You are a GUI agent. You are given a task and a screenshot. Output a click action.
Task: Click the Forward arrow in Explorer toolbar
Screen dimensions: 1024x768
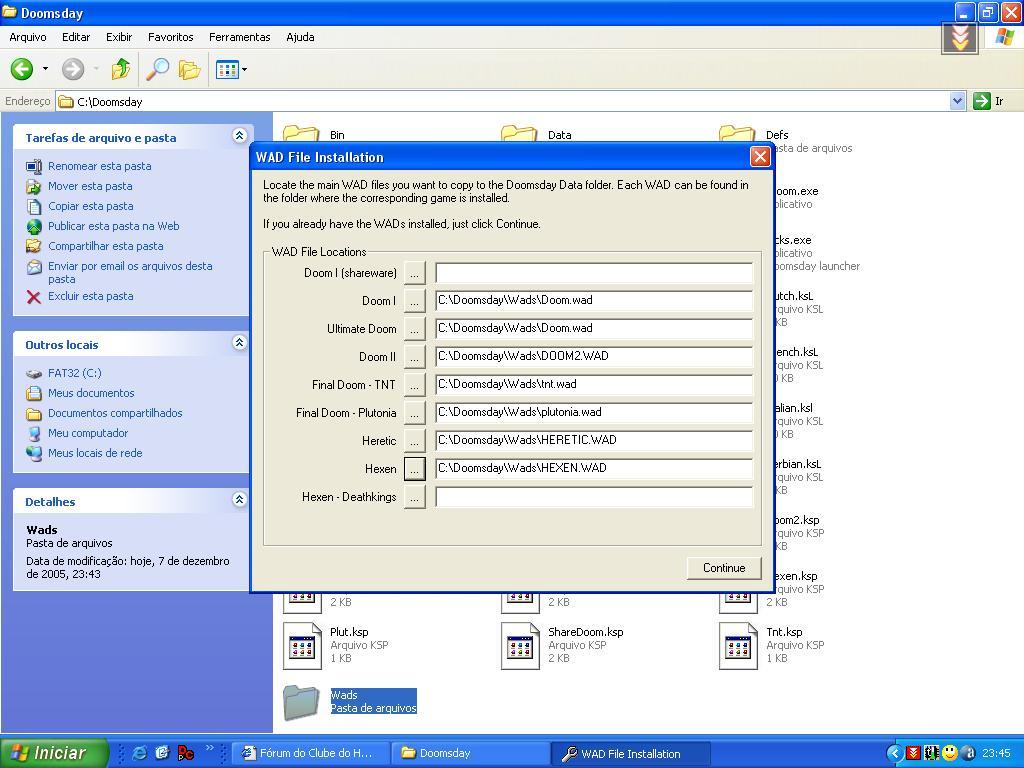[x=72, y=69]
